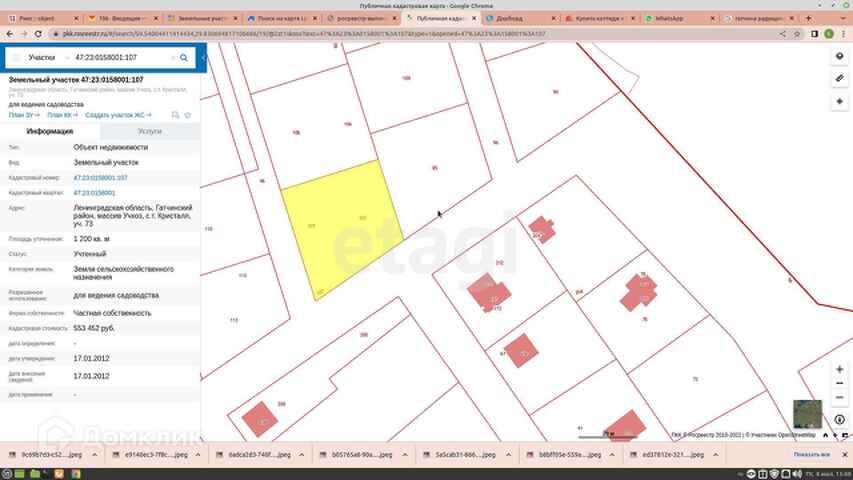853x480 pixels.
Task: Open cadastral quarter link 47:23:0158001
Action: tap(94, 193)
